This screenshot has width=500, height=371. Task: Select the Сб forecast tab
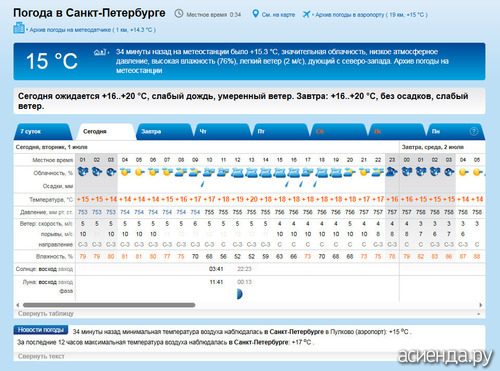click(x=338, y=132)
